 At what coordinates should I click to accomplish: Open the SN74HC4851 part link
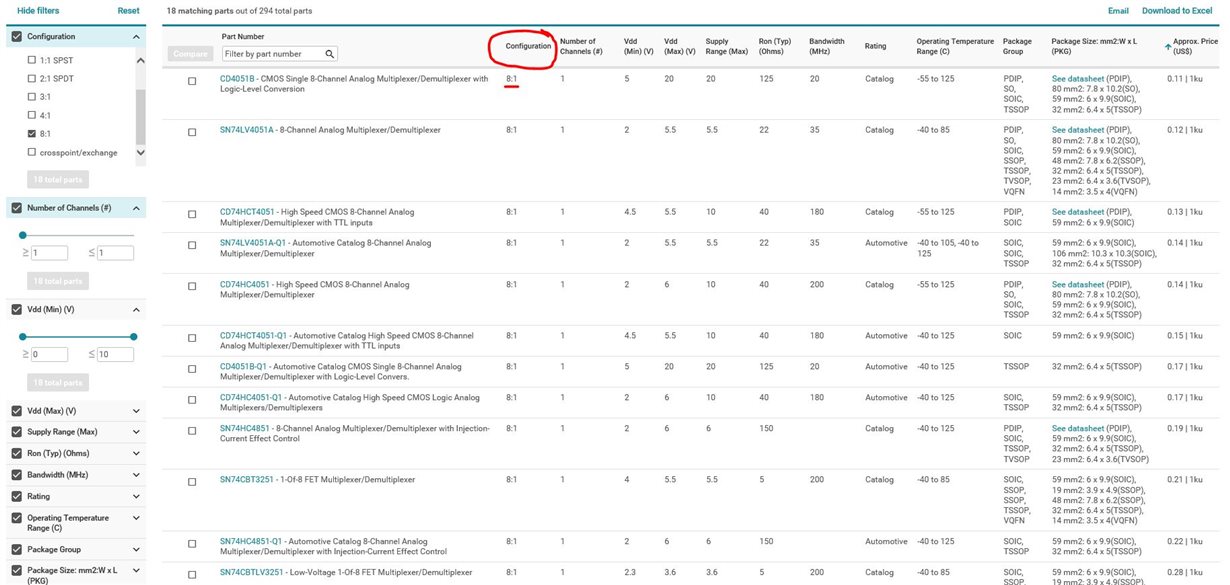[243, 428]
